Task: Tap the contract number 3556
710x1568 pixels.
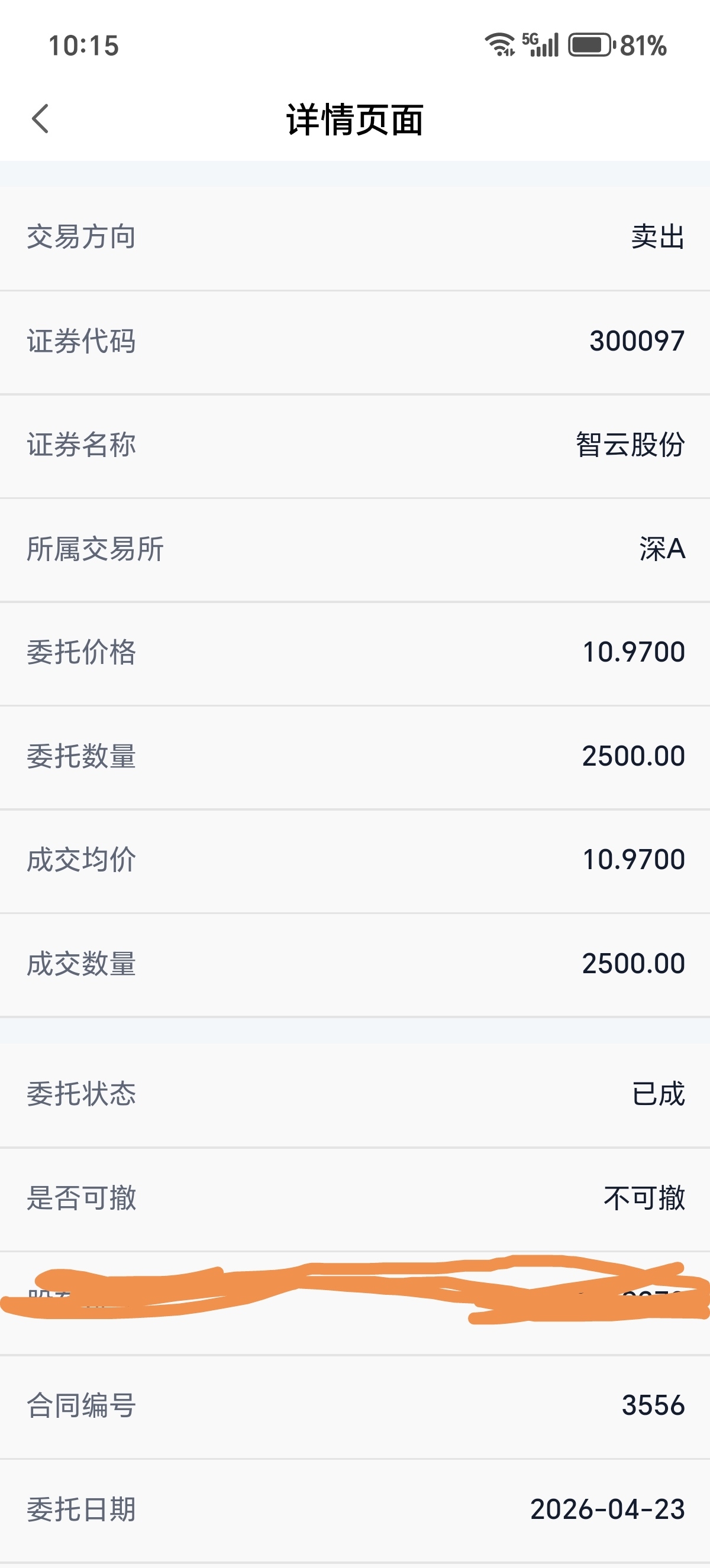Action: [x=653, y=1405]
